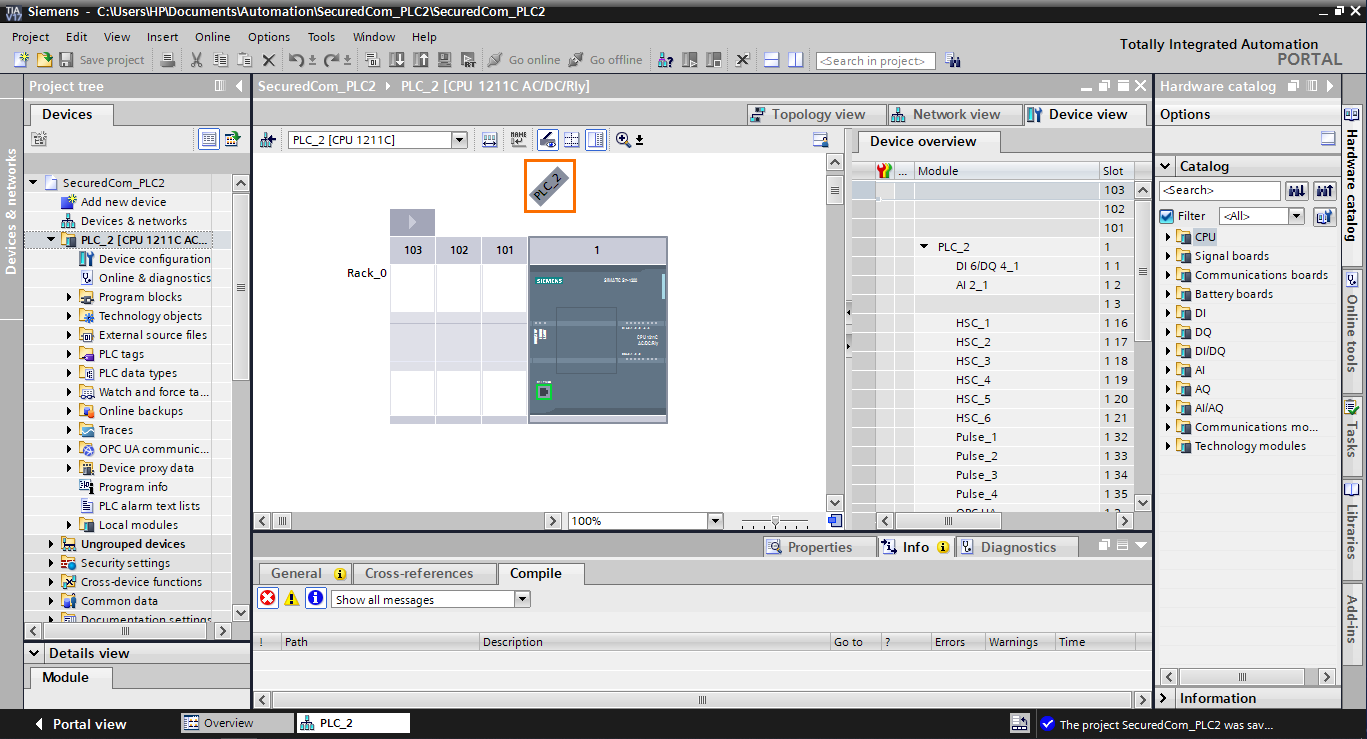This screenshot has width=1367, height=739.
Task: Click the zoom magnifier icon in device view
Action: [x=623, y=140]
